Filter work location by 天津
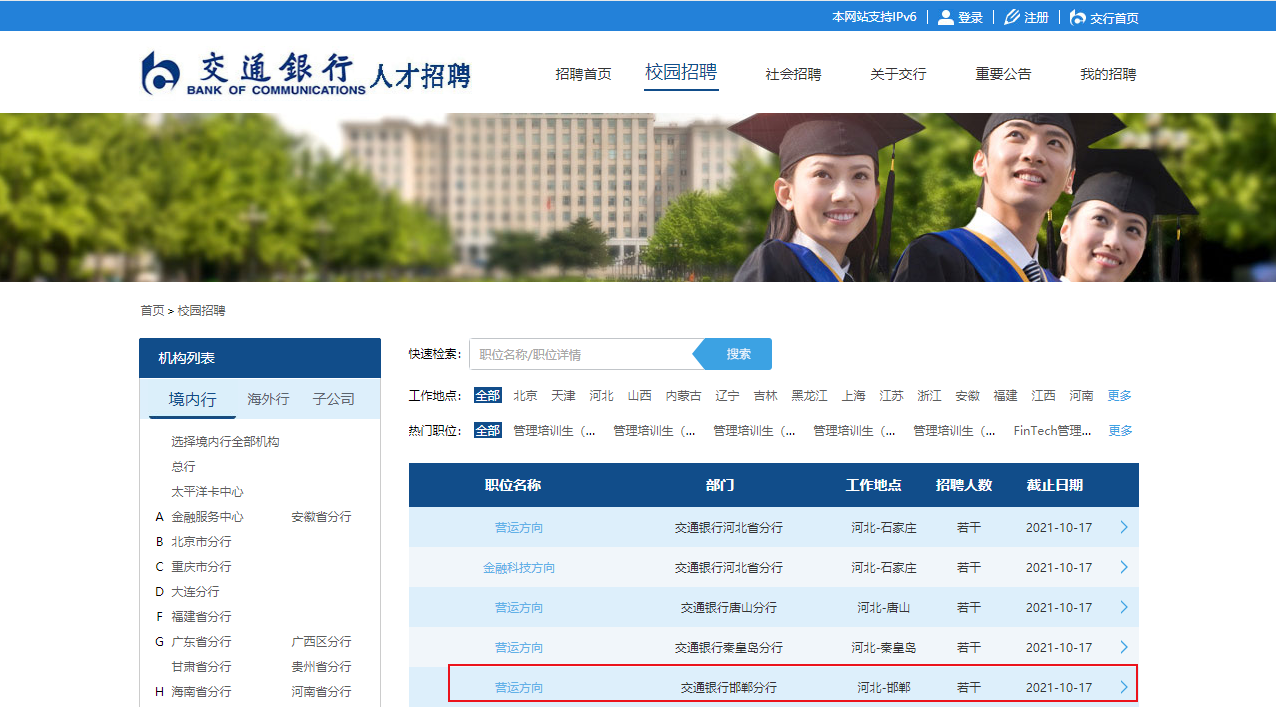 point(564,396)
